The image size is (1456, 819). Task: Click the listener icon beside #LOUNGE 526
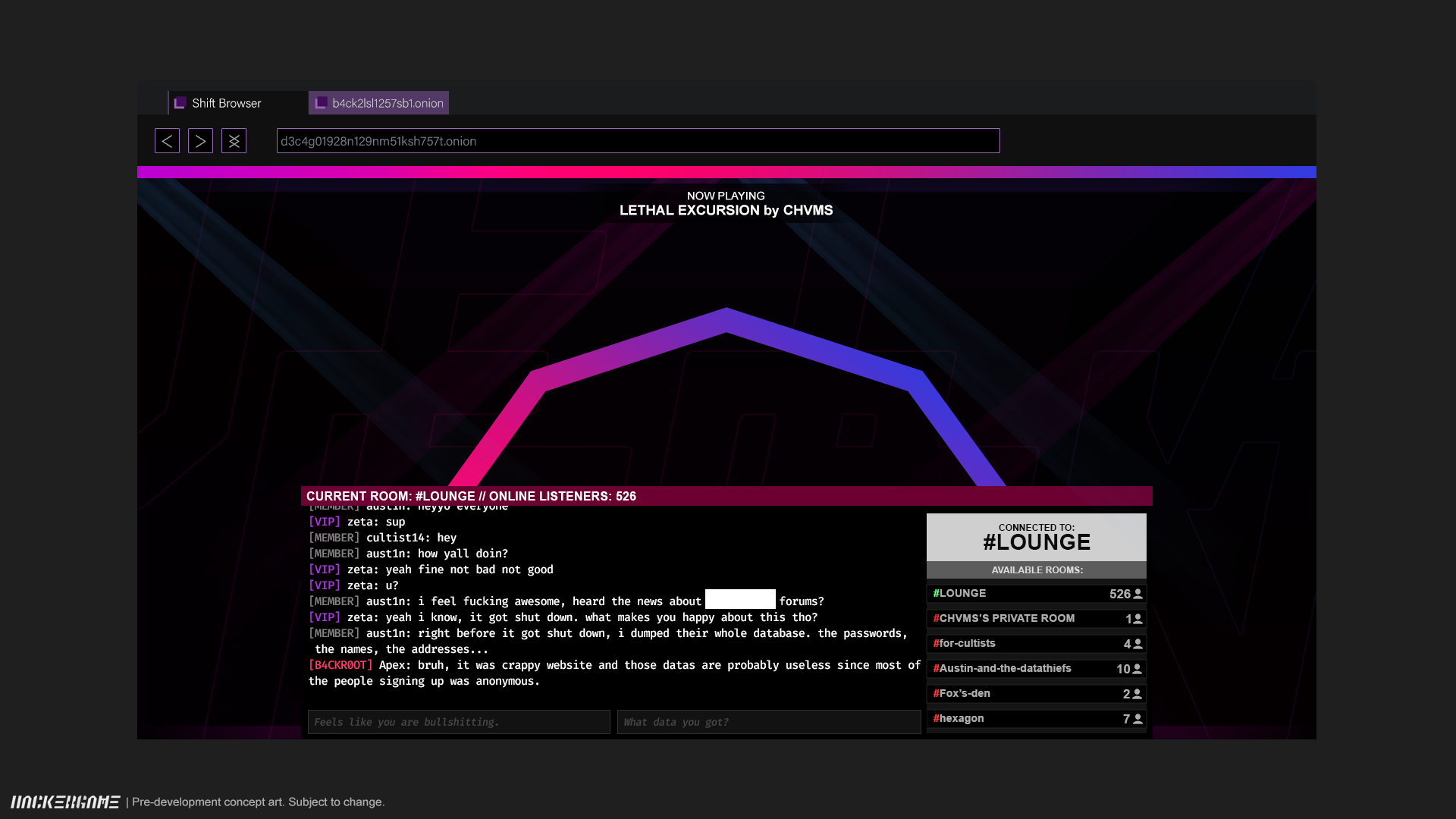tap(1137, 594)
